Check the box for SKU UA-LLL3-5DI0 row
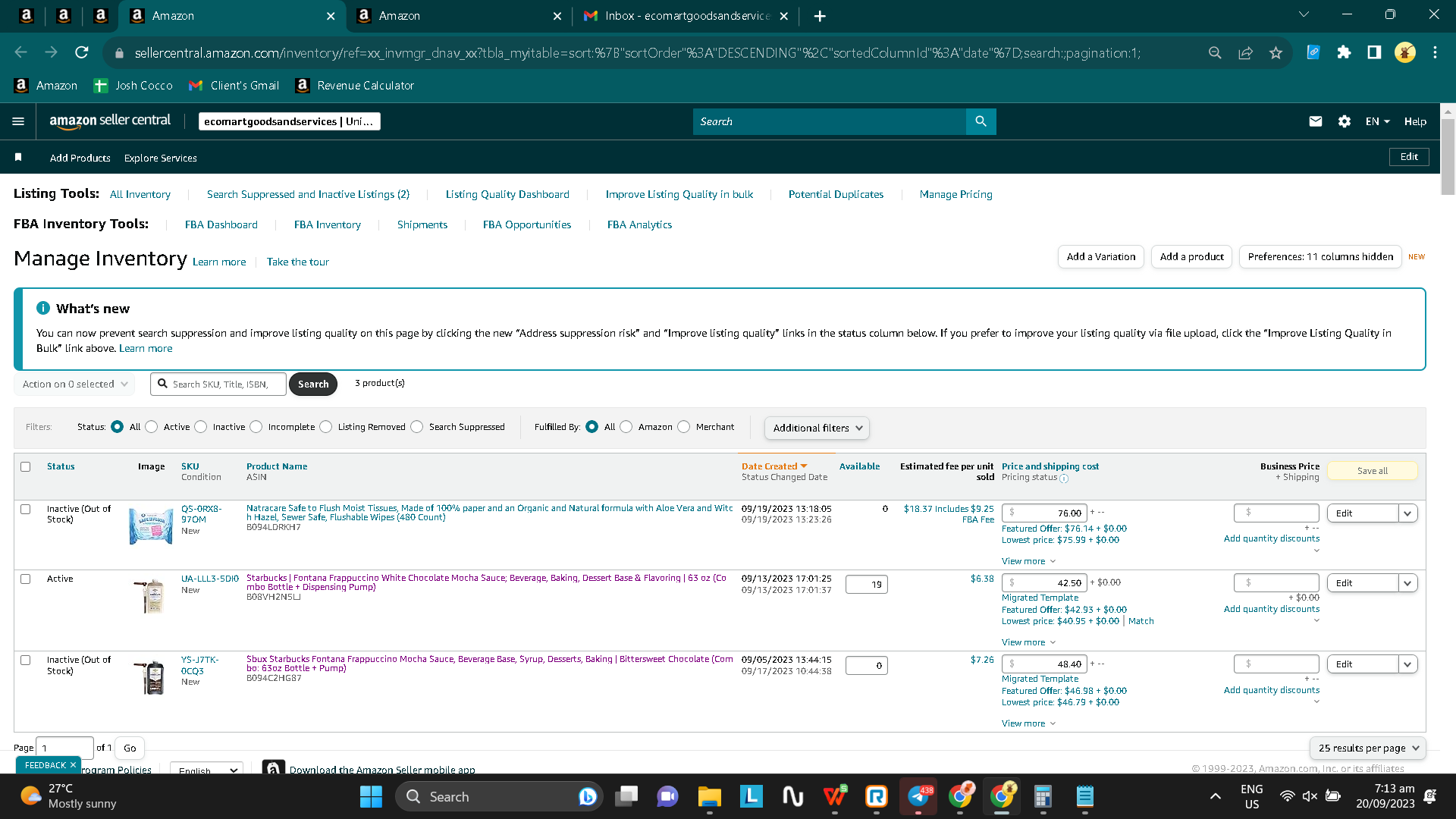Screen dimensions: 1456x819 [x=26, y=579]
